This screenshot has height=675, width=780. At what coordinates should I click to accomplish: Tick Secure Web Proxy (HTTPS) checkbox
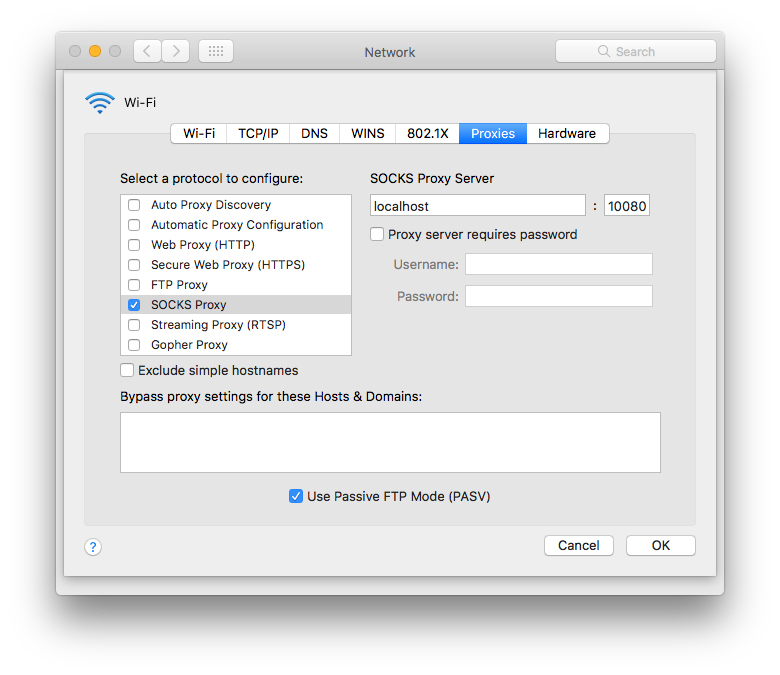(134, 265)
